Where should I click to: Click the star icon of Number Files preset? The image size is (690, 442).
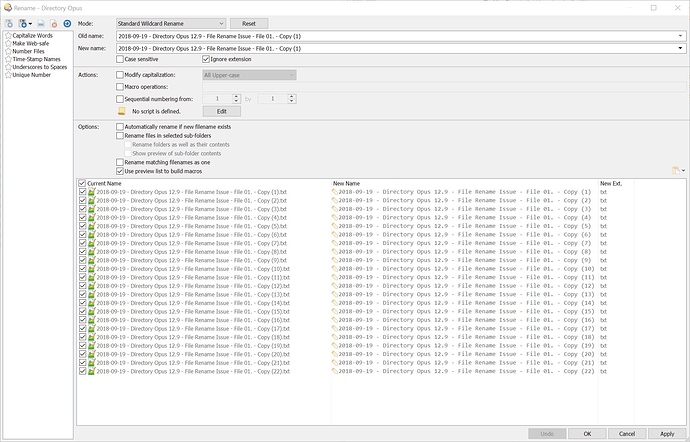(x=8, y=52)
